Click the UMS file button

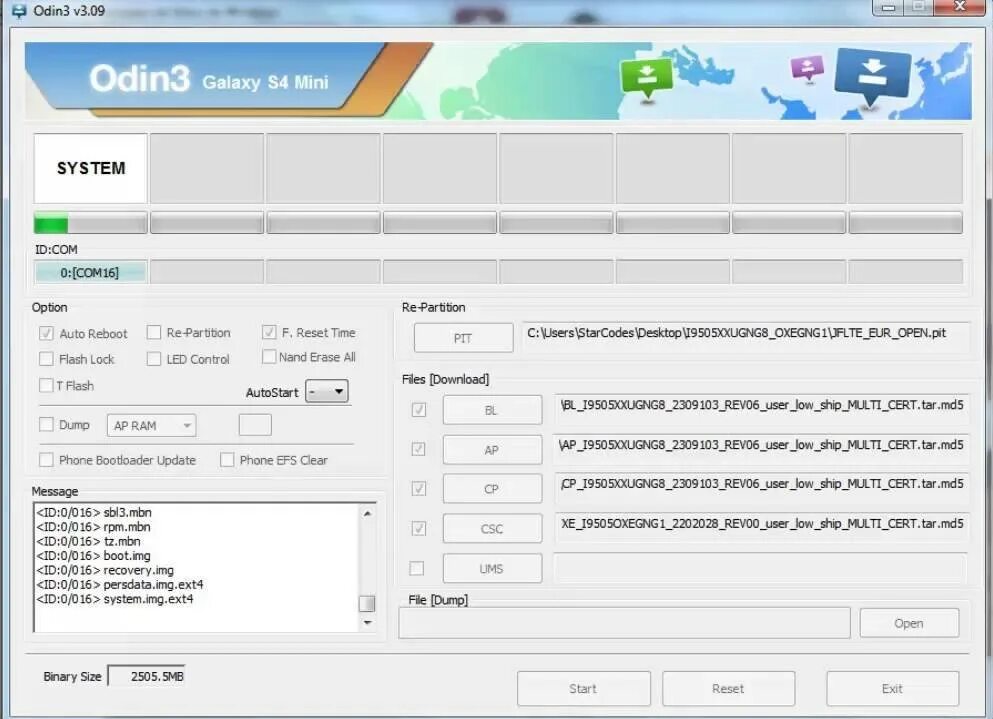pos(492,568)
